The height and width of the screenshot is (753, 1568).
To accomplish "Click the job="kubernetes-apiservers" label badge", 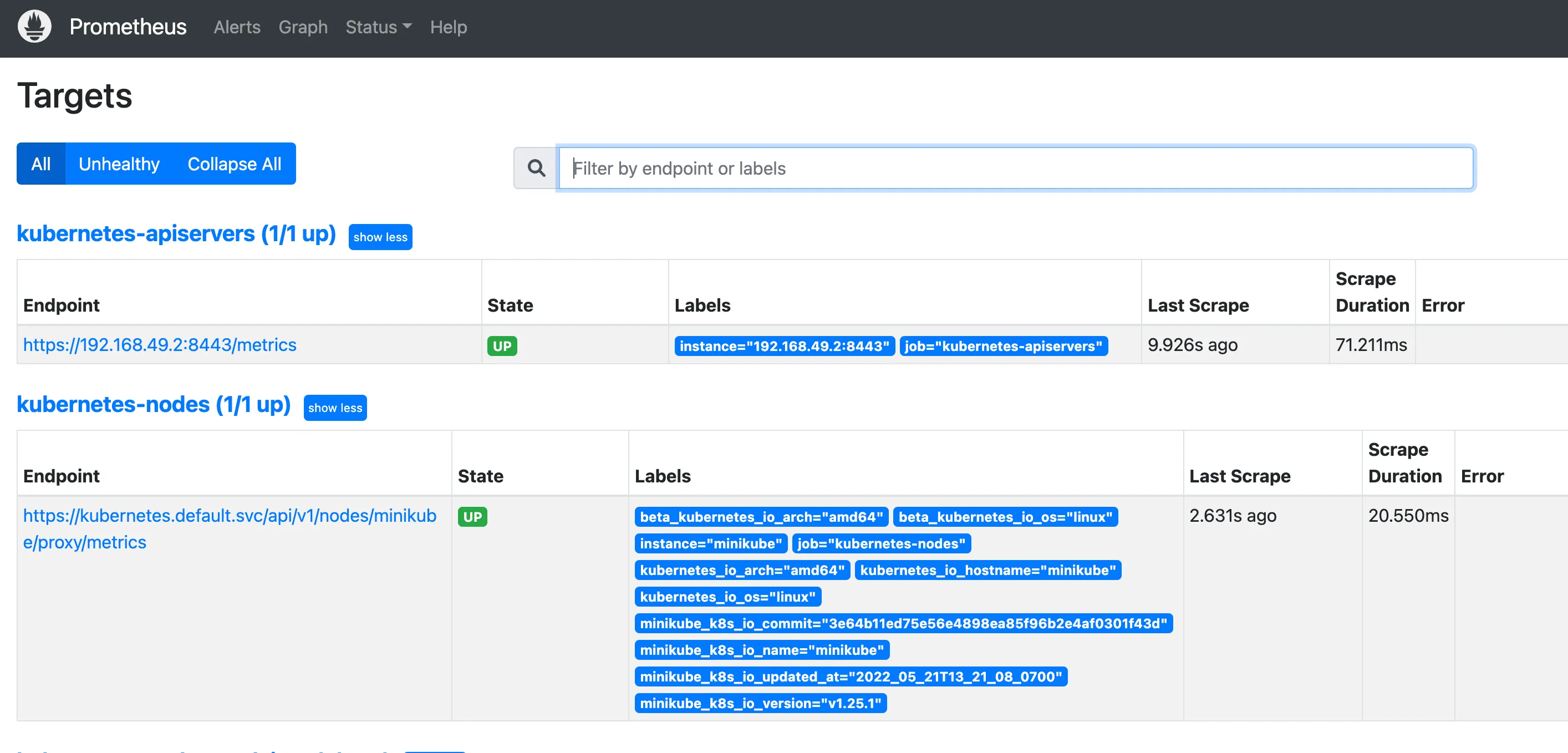I will coord(1002,346).
